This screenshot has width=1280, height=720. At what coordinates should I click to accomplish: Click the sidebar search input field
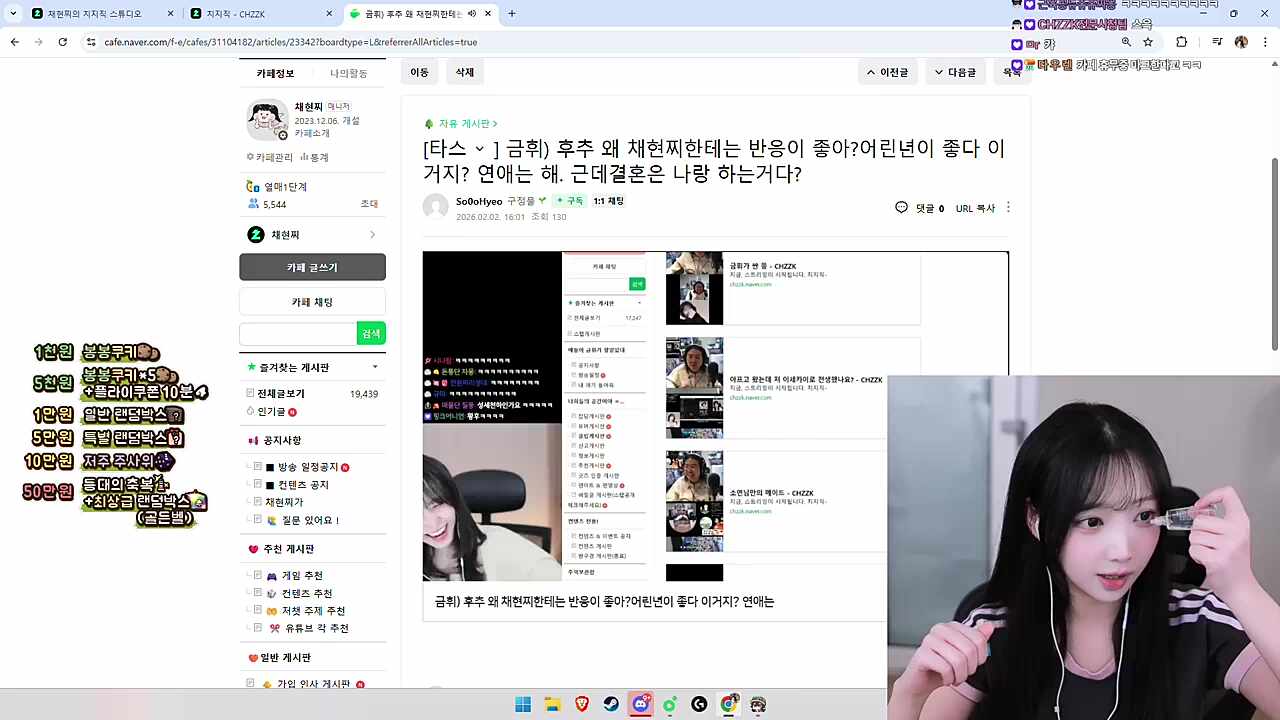click(x=300, y=333)
